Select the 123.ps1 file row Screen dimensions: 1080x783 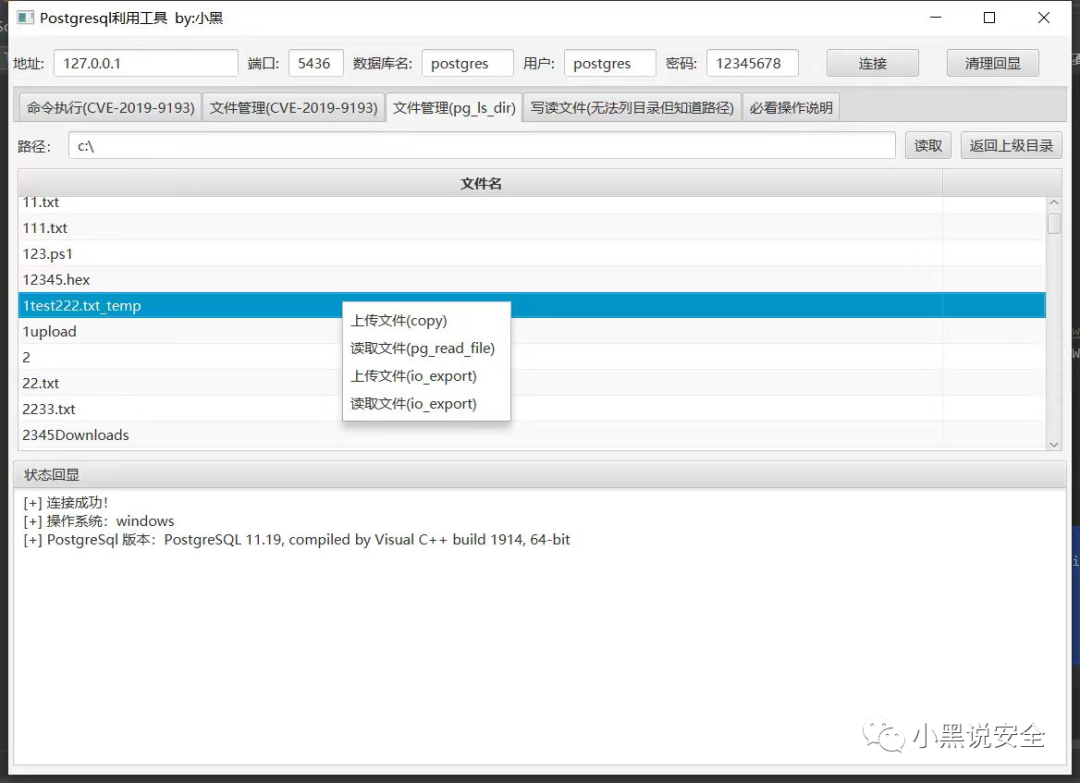coord(532,253)
